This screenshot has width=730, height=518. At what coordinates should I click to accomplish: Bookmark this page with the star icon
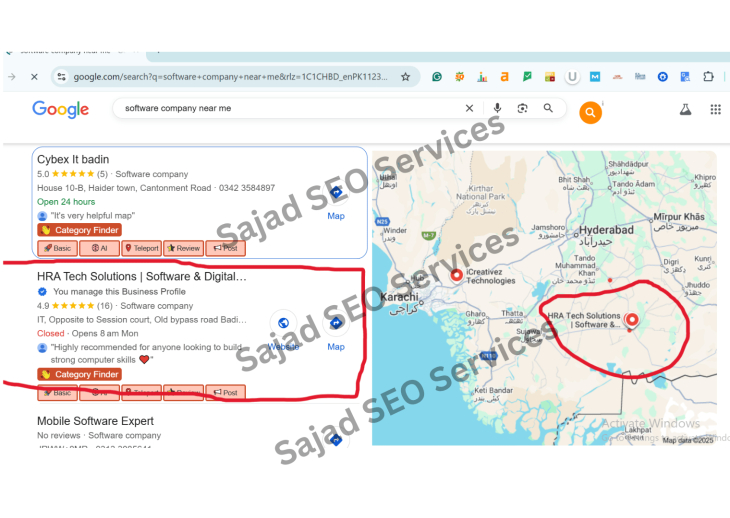click(406, 77)
